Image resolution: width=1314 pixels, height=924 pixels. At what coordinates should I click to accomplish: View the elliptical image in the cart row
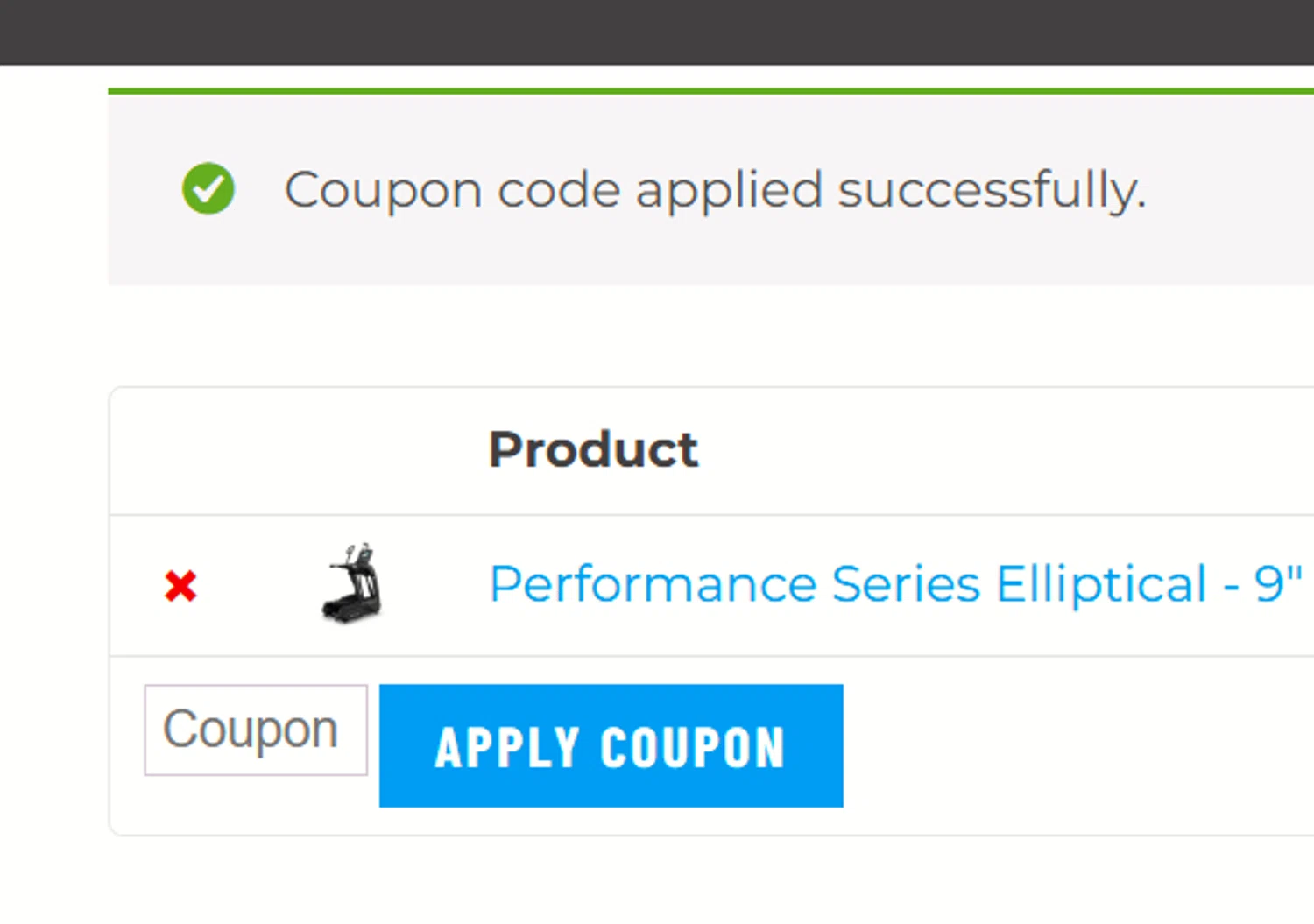(x=351, y=583)
